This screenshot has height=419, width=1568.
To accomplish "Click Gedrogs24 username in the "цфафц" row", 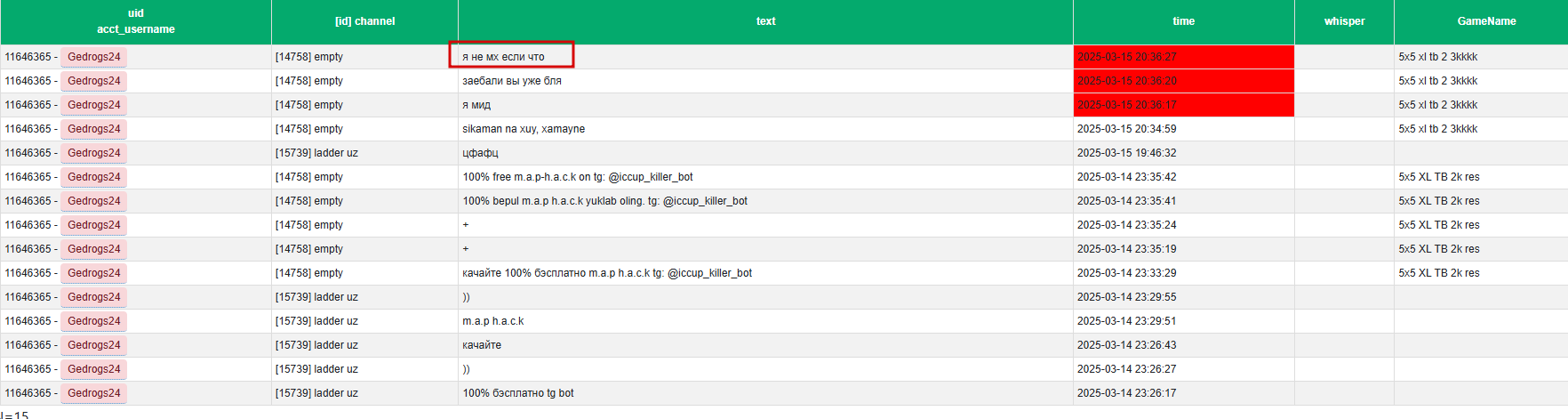I will pyautogui.click(x=94, y=153).
